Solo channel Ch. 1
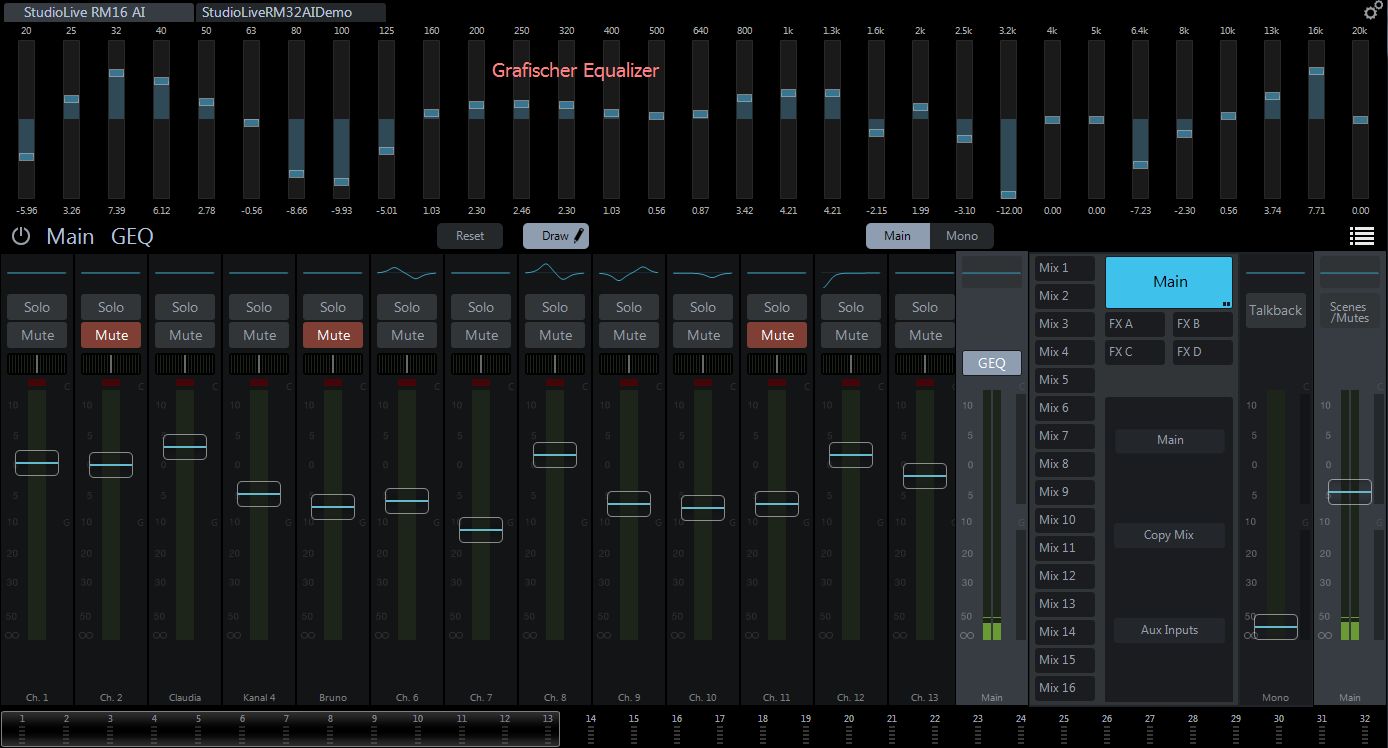The height and width of the screenshot is (748, 1388). point(37,307)
